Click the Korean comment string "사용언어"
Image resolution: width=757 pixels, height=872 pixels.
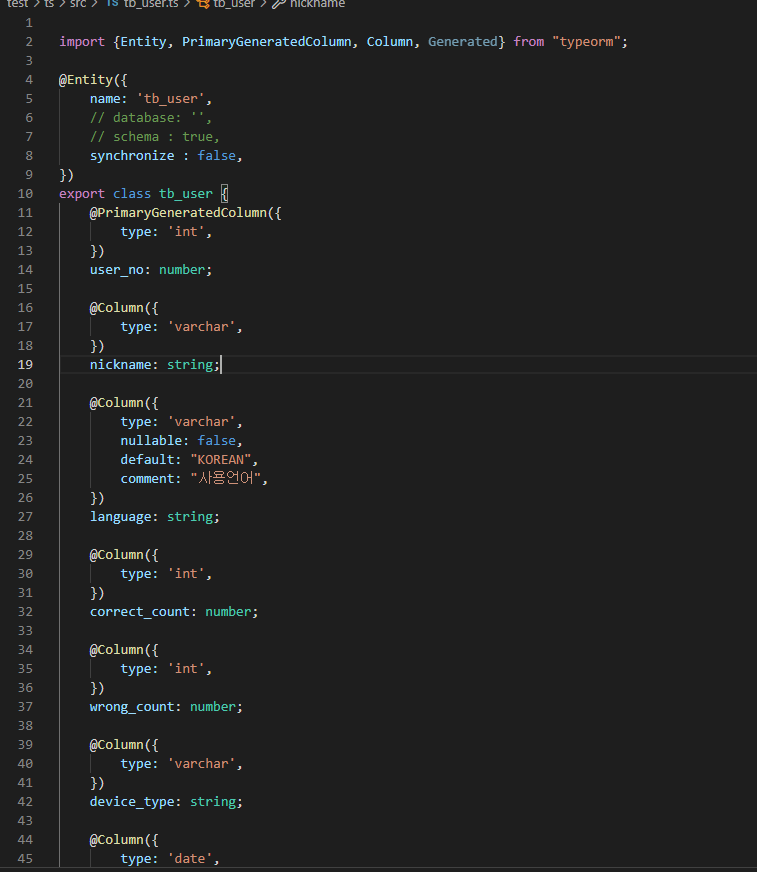click(x=228, y=479)
